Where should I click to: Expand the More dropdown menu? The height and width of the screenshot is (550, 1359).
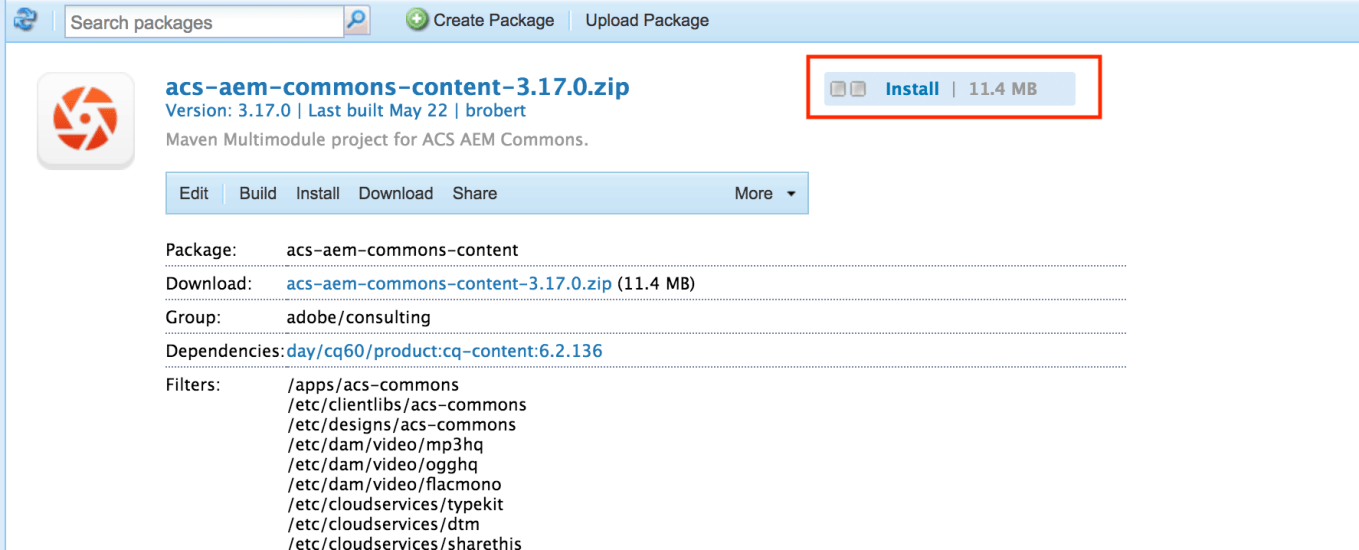coord(754,193)
